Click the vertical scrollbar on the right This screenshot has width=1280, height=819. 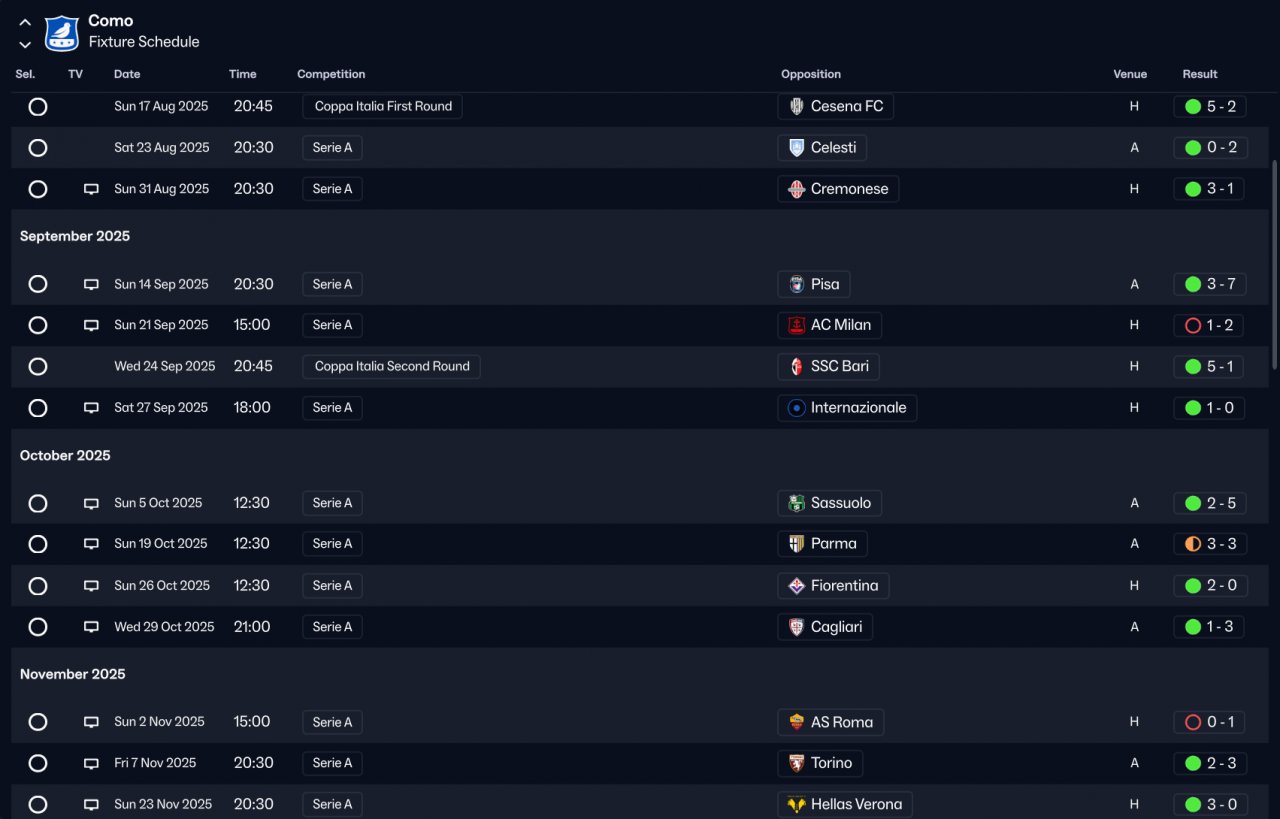coord(1273,265)
